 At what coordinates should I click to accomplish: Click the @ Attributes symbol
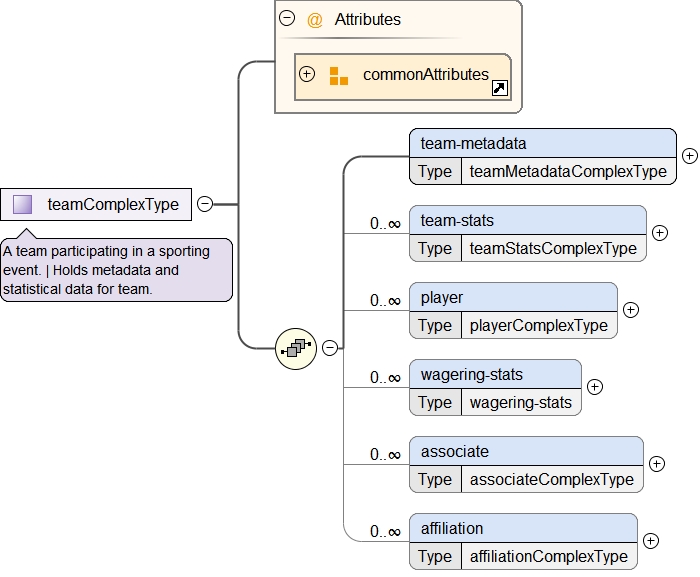(x=315, y=19)
